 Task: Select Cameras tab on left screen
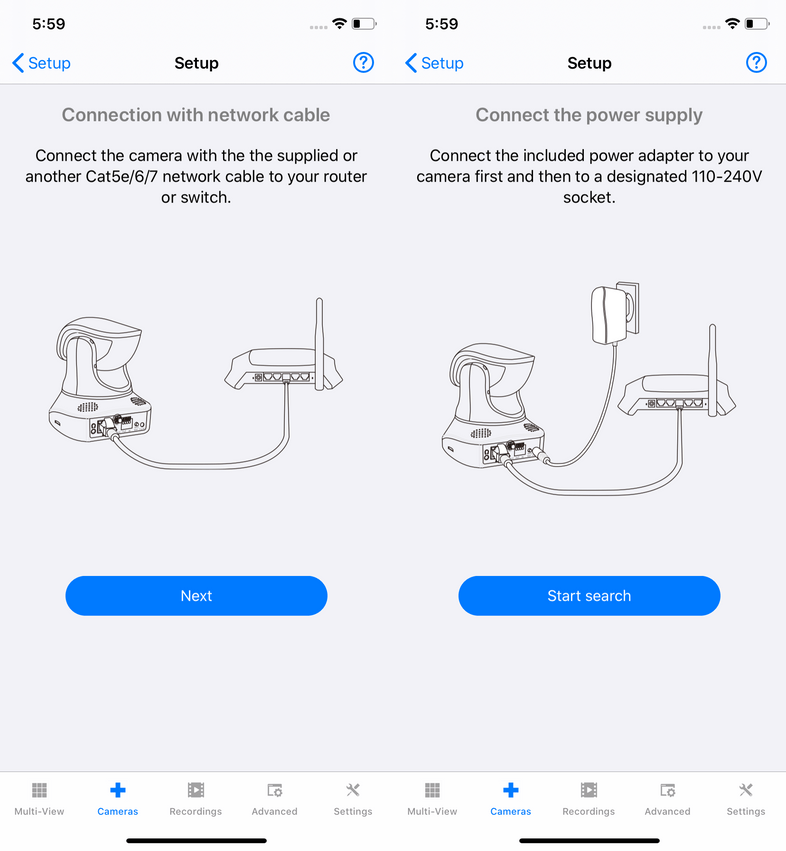pos(118,799)
